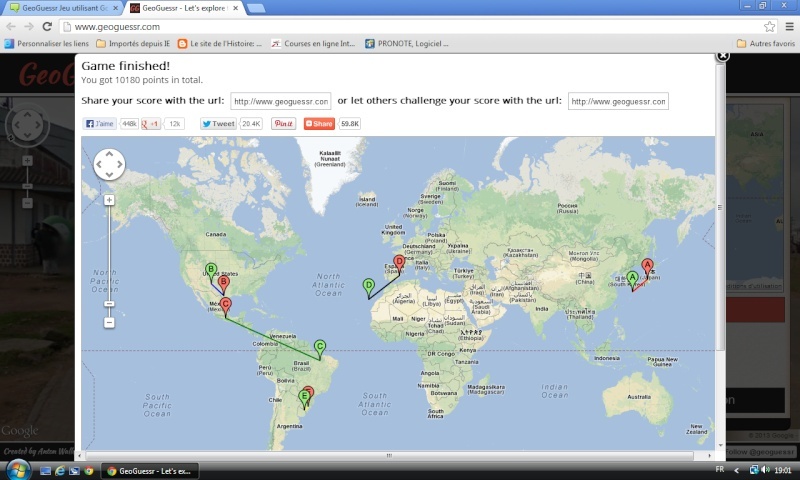The height and width of the screenshot is (480, 800).
Task: Click Street View pan control in background page
Action: point(27,125)
